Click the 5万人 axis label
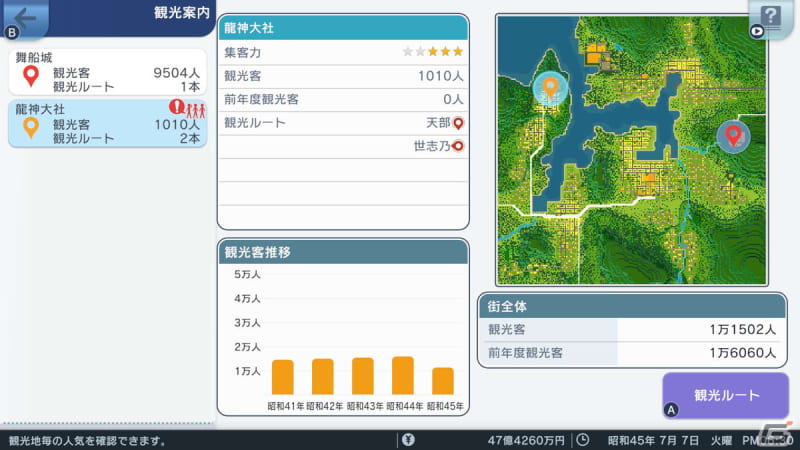Viewport: 800px width, 450px height. 247,274
